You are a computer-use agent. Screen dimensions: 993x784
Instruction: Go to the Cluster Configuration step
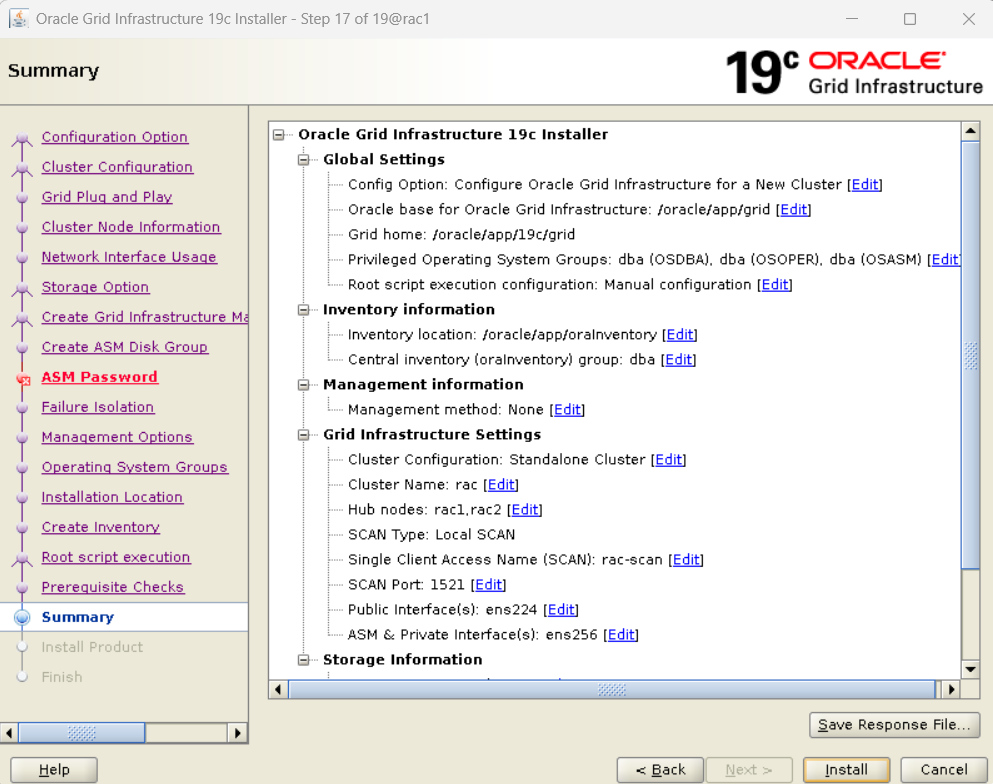(x=117, y=167)
